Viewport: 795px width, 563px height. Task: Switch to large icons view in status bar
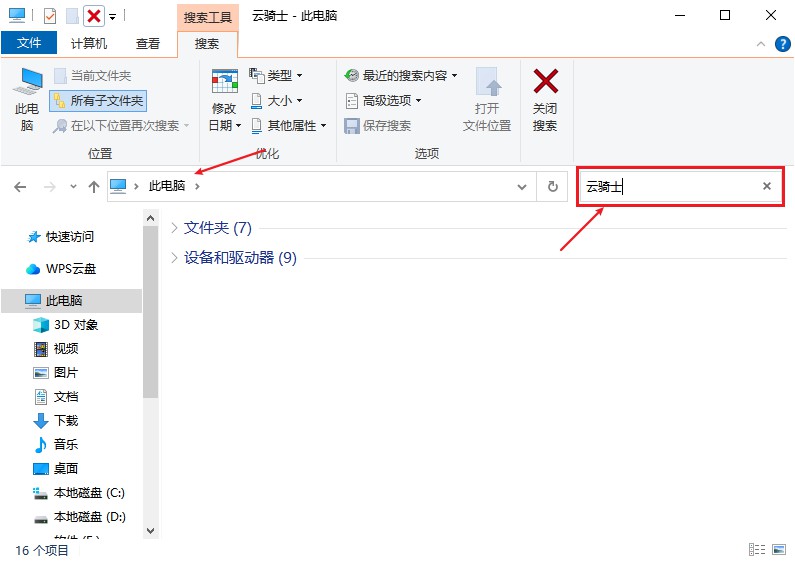click(x=779, y=549)
